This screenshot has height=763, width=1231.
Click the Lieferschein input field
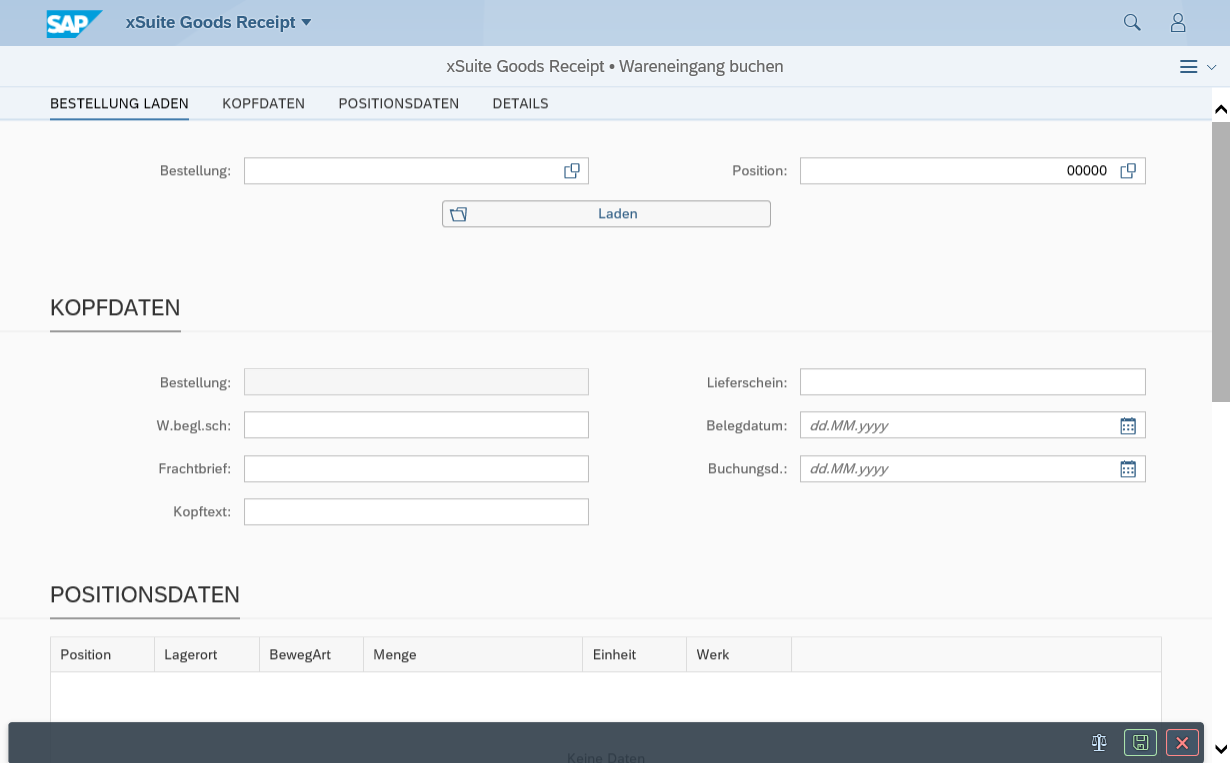click(971, 381)
